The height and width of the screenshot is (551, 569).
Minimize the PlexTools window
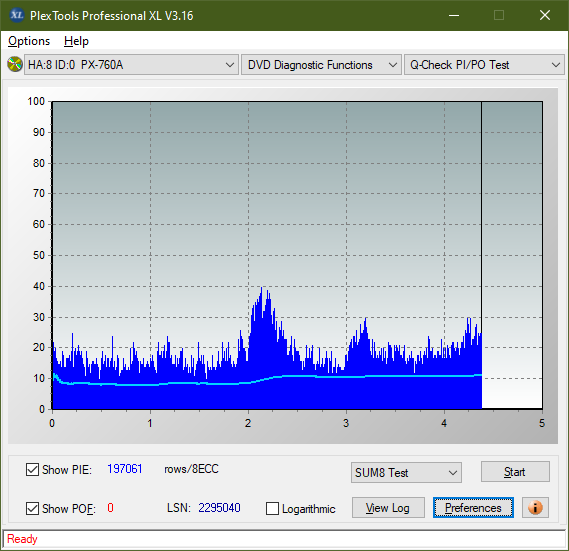click(x=454, y=15)
